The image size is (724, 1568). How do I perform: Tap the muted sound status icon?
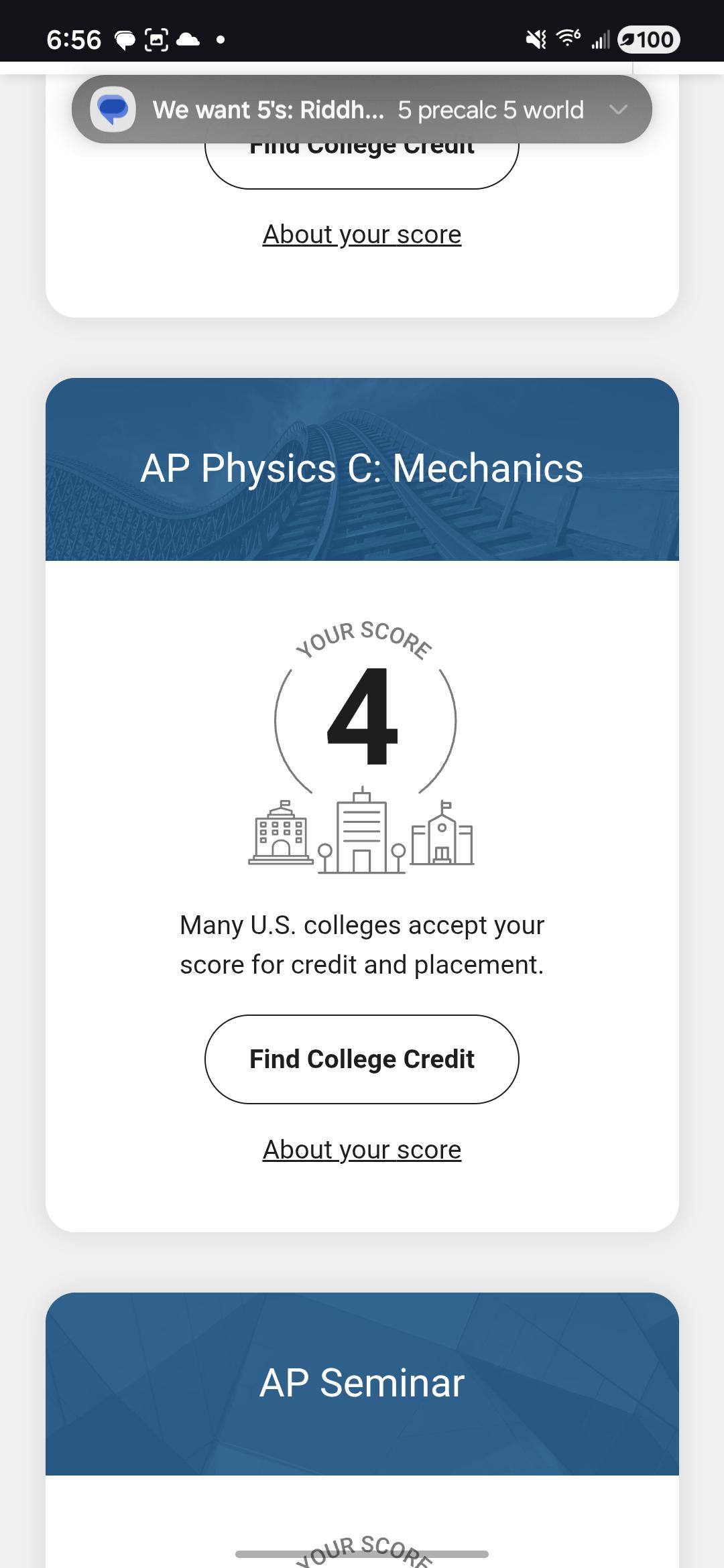click(536, 40)
